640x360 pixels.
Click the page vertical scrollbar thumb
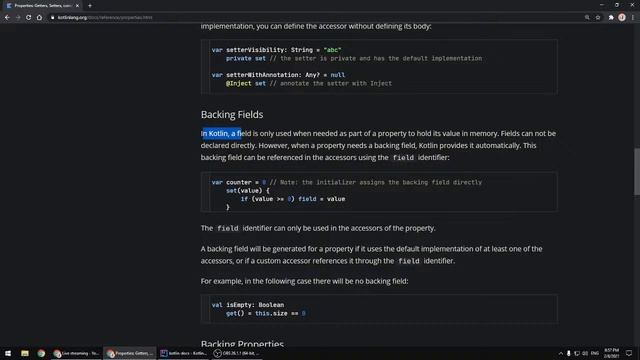636,172
